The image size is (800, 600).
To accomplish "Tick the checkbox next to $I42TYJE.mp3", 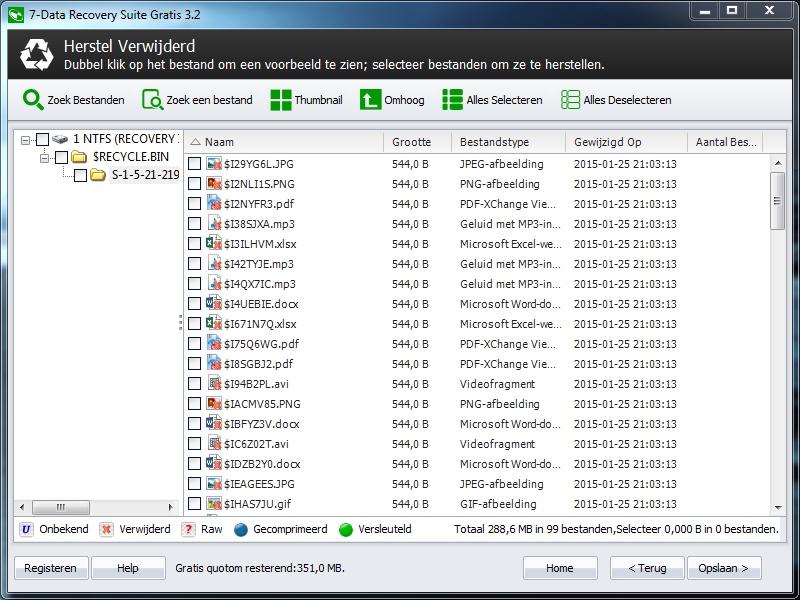I will coord(194,264).
